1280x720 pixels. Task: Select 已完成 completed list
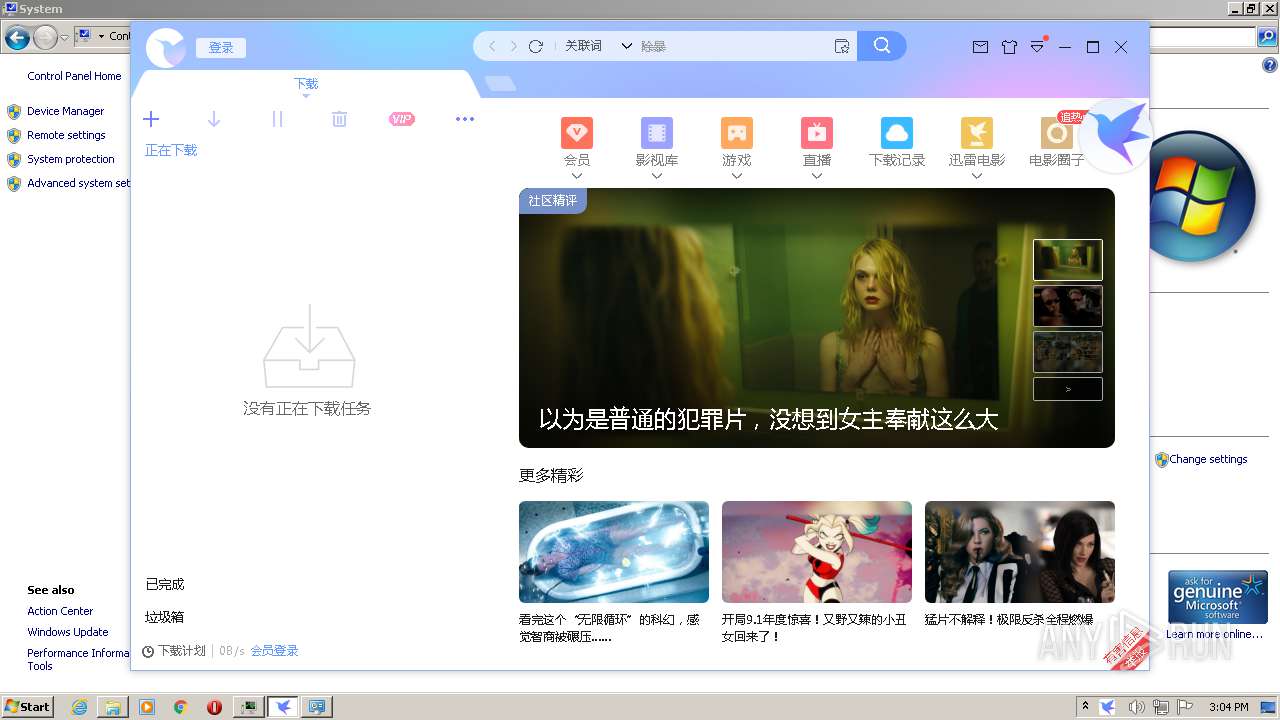(x=165, y=584)
